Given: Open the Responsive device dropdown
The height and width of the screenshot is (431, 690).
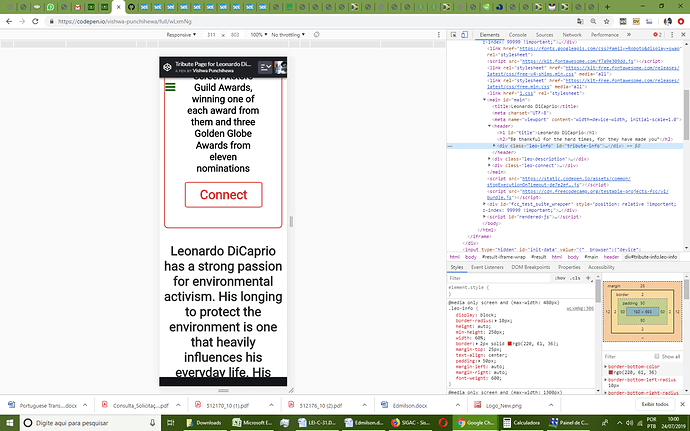Looking at the screenshot, I should 181,35.
